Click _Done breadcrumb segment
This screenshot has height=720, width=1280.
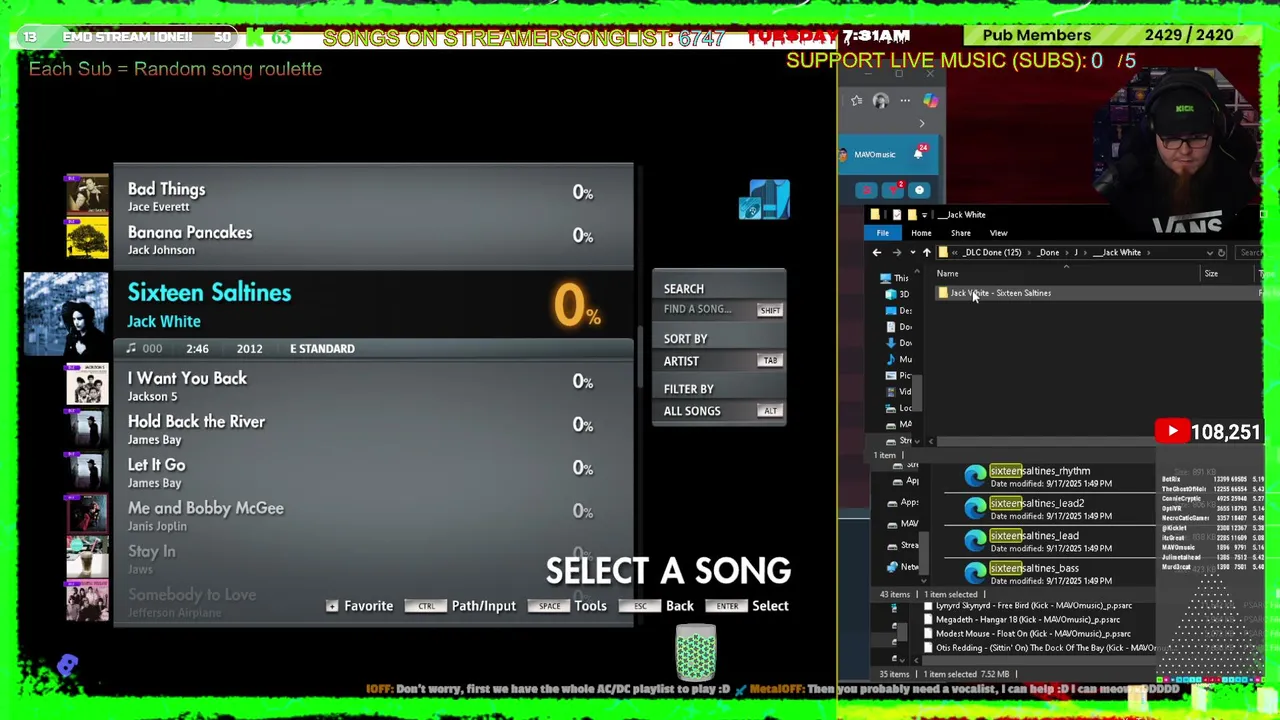pyautogui.click(x=1048, y=253)
